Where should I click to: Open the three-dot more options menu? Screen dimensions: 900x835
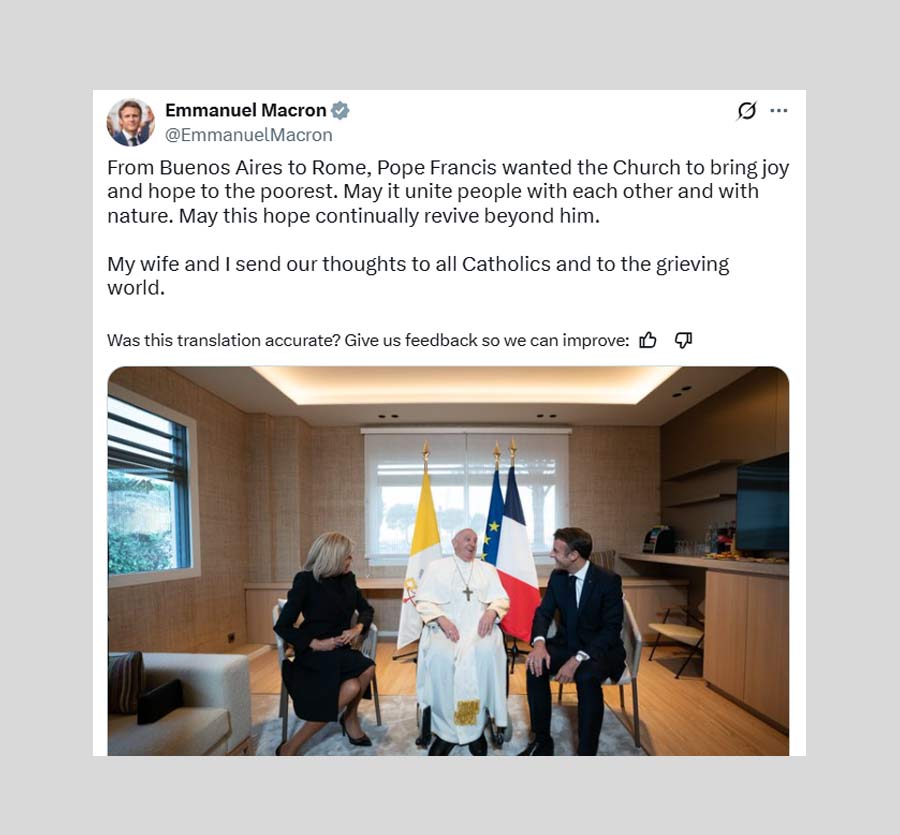point(778,110)
